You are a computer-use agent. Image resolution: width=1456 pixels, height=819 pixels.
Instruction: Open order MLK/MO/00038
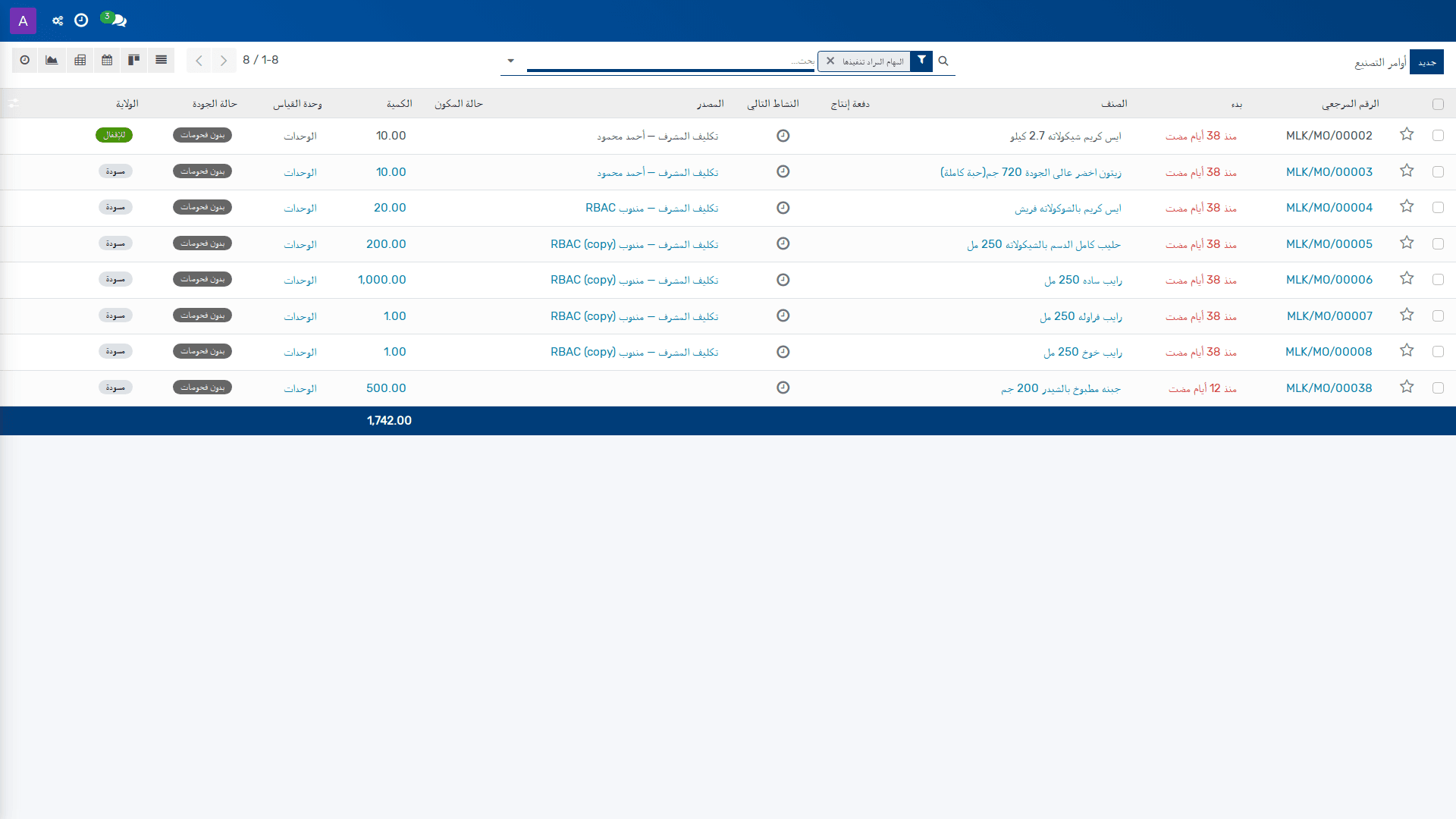coord(1329,388)
